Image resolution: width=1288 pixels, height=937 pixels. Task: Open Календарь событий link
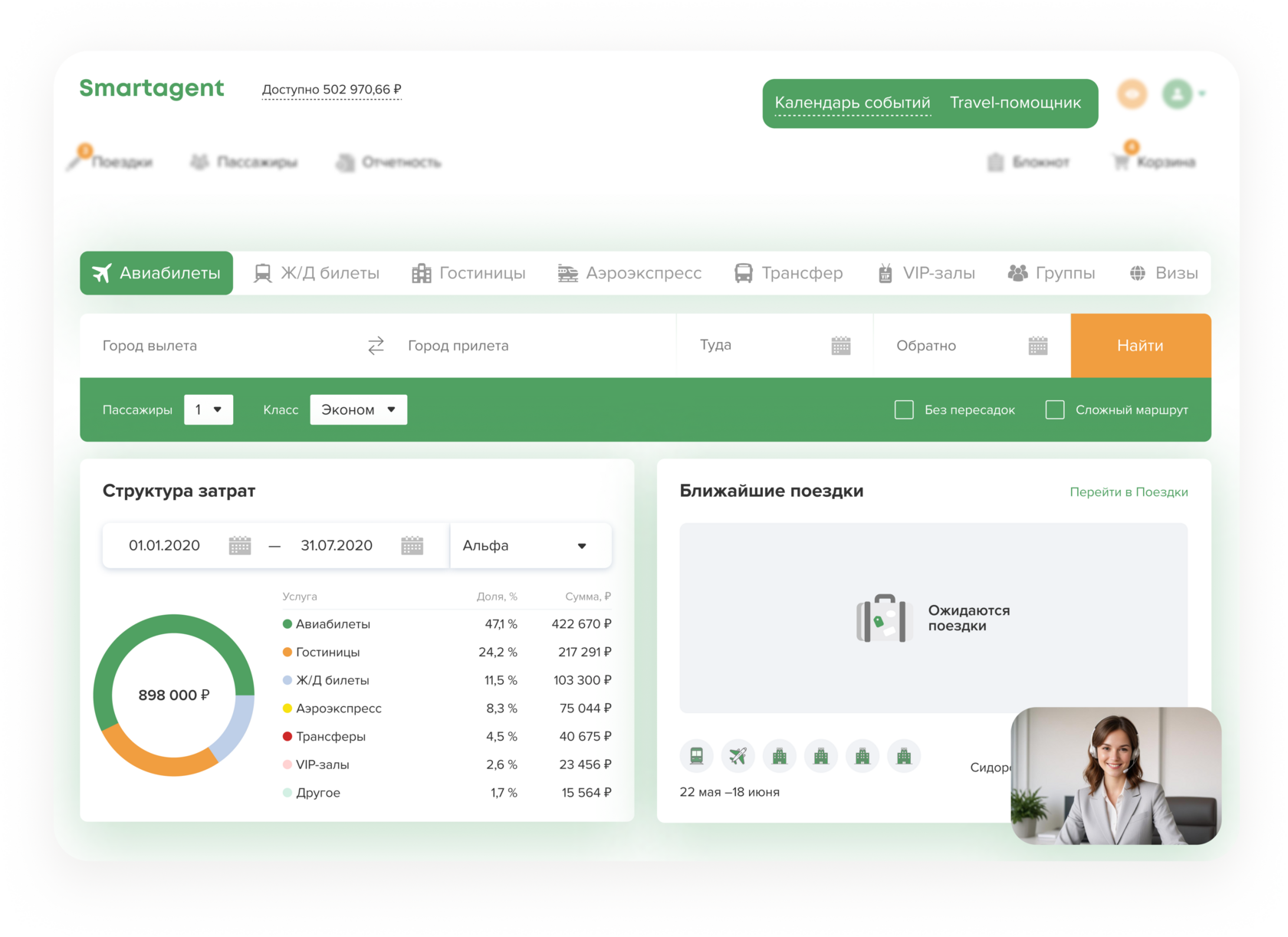tap(853, 103)
